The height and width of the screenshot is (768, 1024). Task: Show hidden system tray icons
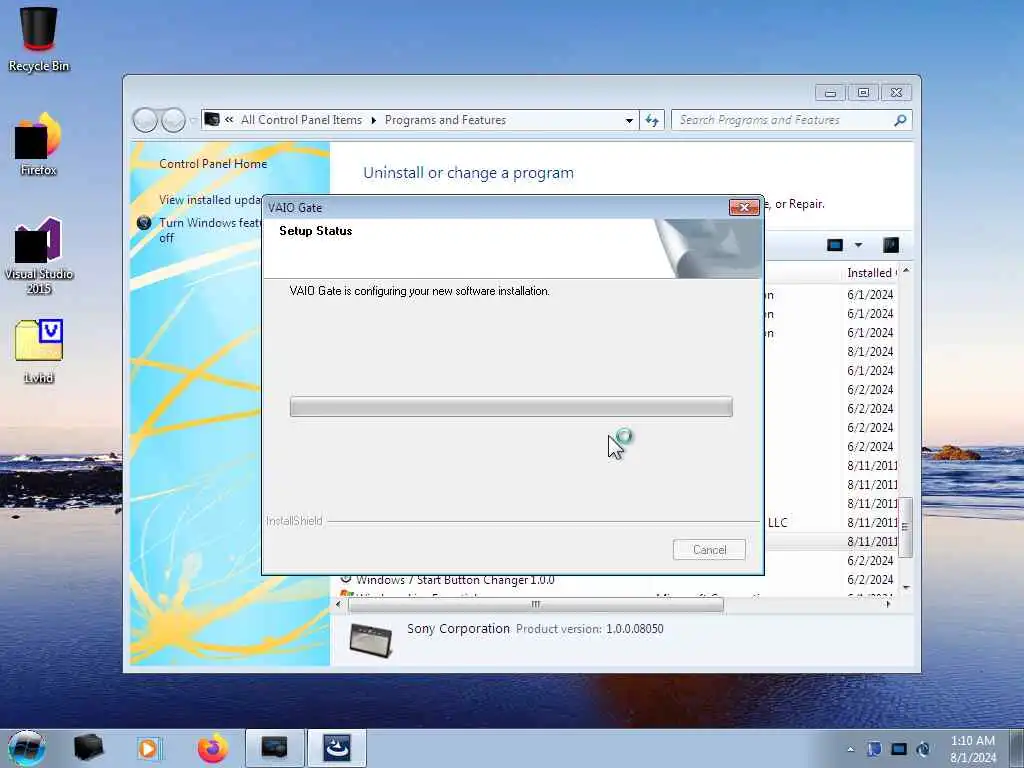point(850,749)
